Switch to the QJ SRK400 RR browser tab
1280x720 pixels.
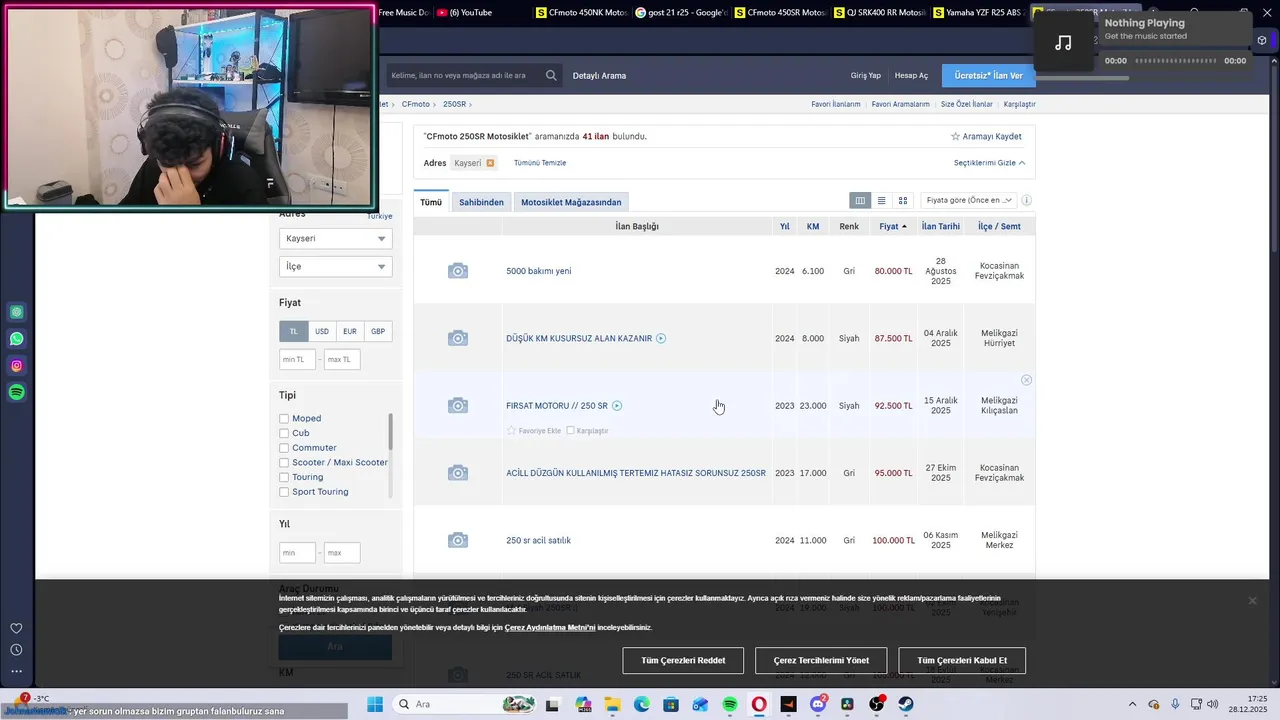coord(878,12)
